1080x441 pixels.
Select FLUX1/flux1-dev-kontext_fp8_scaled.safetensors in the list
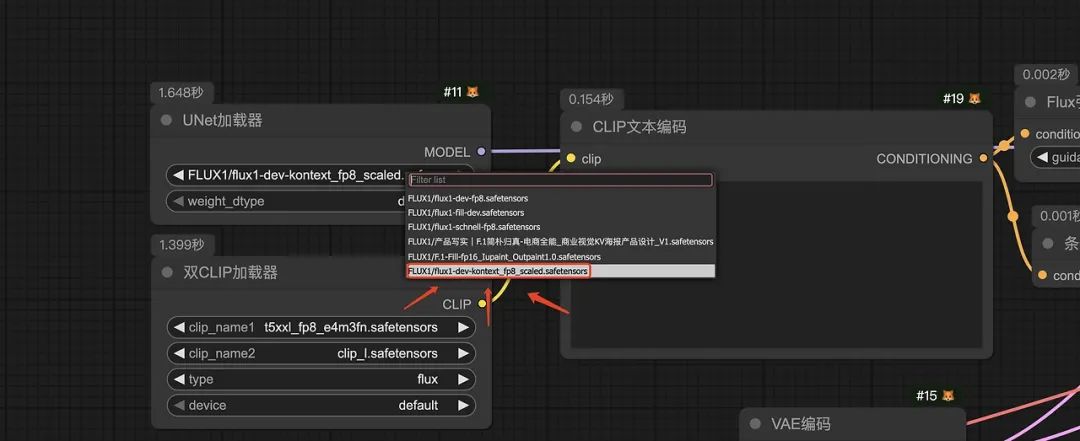(x=560, y=271)
